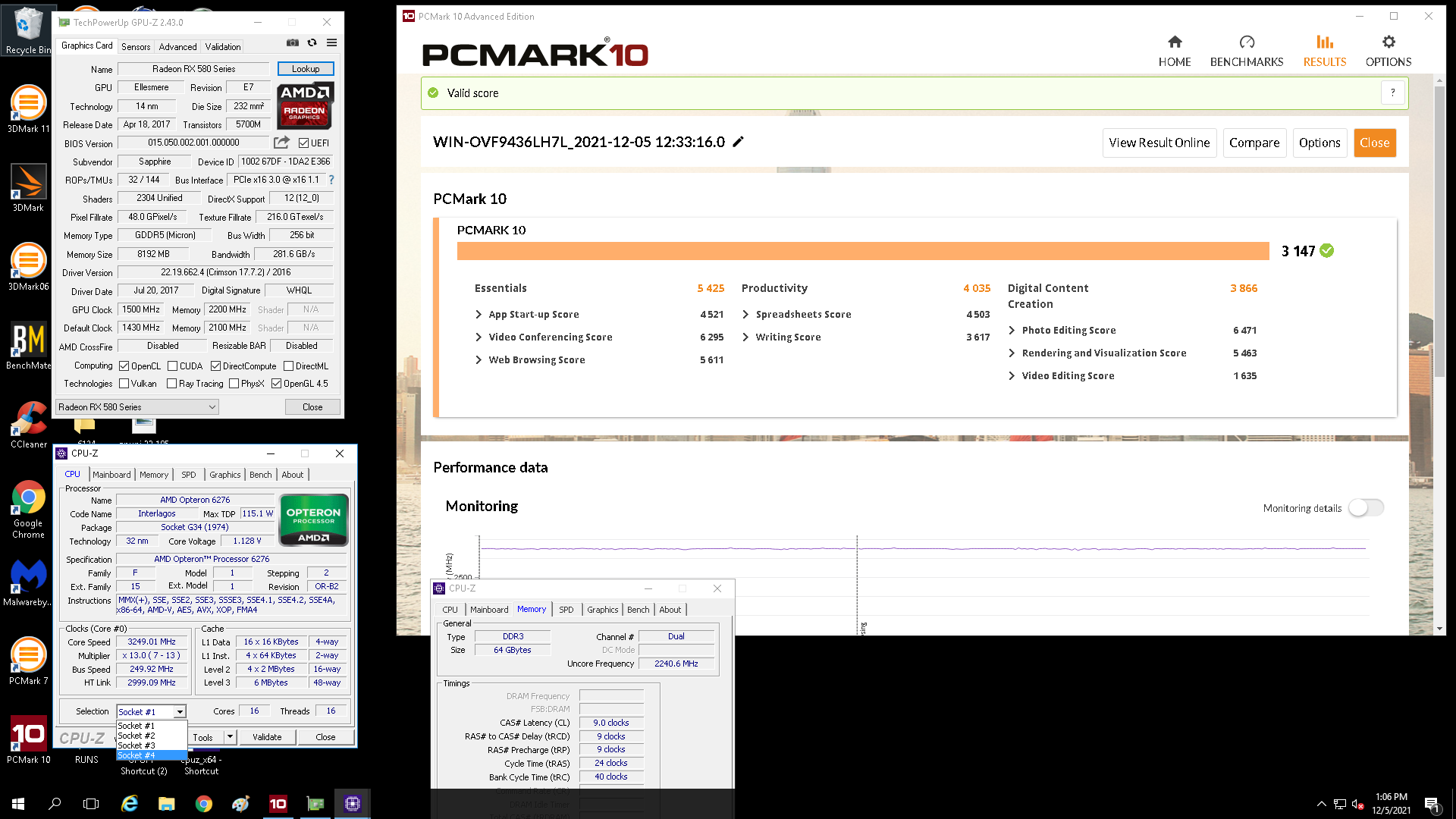Open CPU-Z Tools dropdown arrow
This screenshot has height=819, width=1456.
230,736
